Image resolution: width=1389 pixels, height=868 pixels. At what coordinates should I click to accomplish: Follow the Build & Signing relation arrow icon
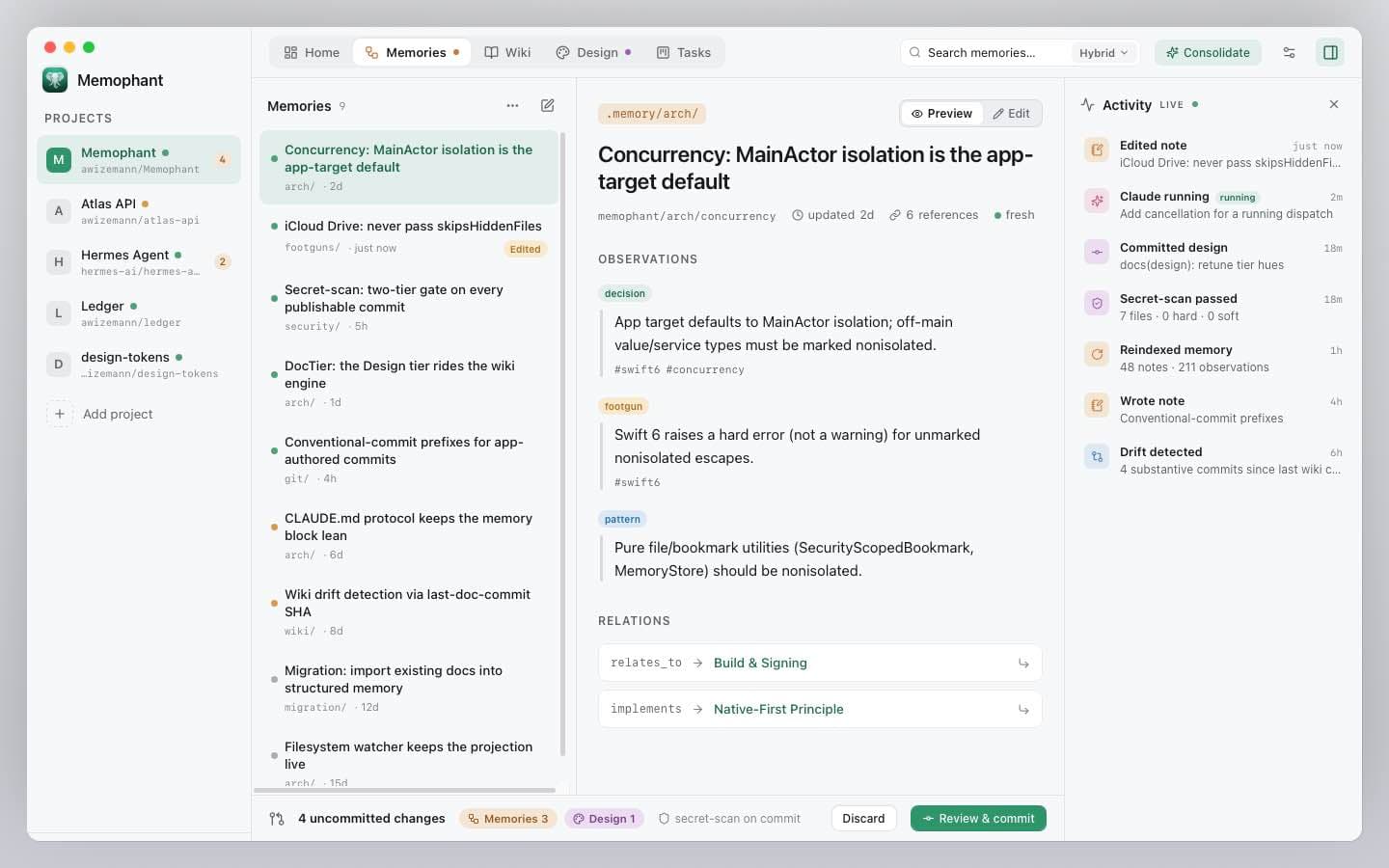click(1023, 664)
